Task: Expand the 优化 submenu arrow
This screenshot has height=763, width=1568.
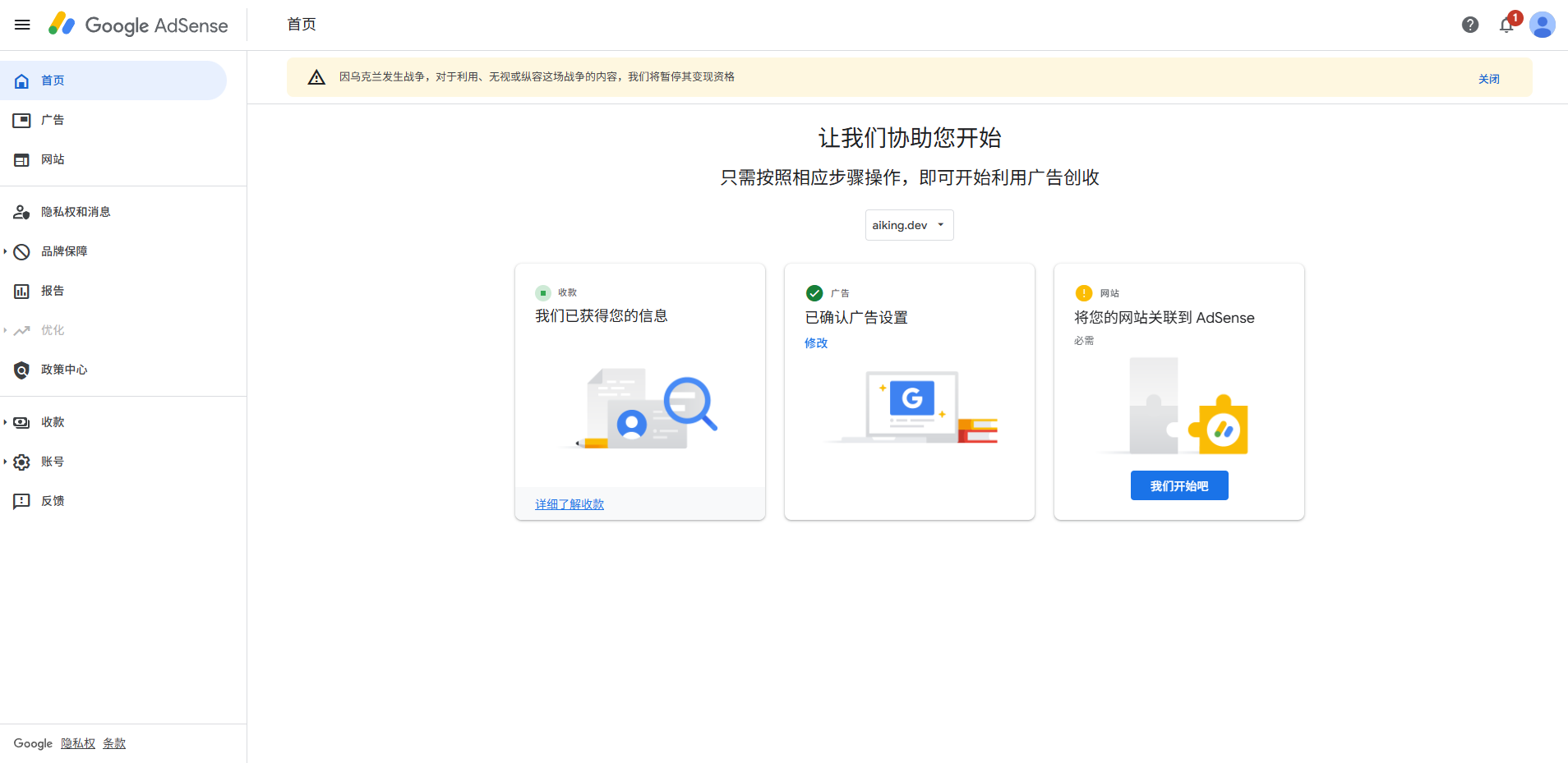Action: (5, 330)
